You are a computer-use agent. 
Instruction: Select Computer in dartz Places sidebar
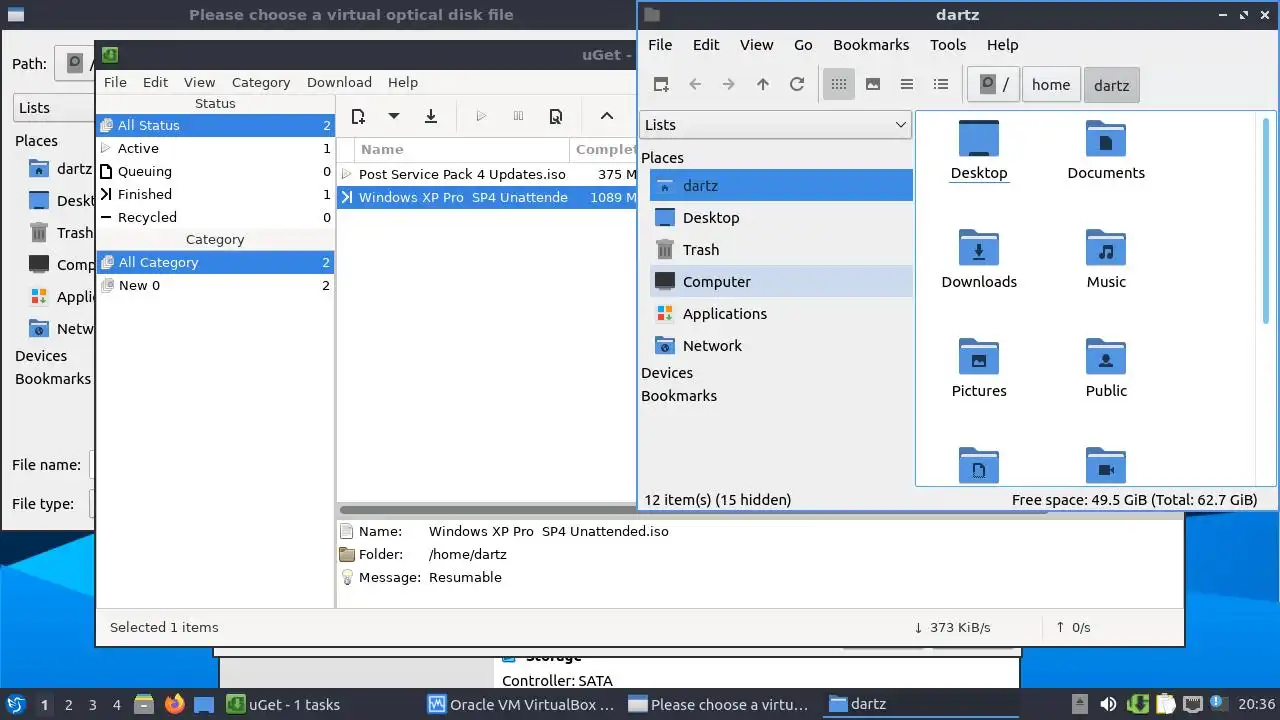tap(781, 282)
